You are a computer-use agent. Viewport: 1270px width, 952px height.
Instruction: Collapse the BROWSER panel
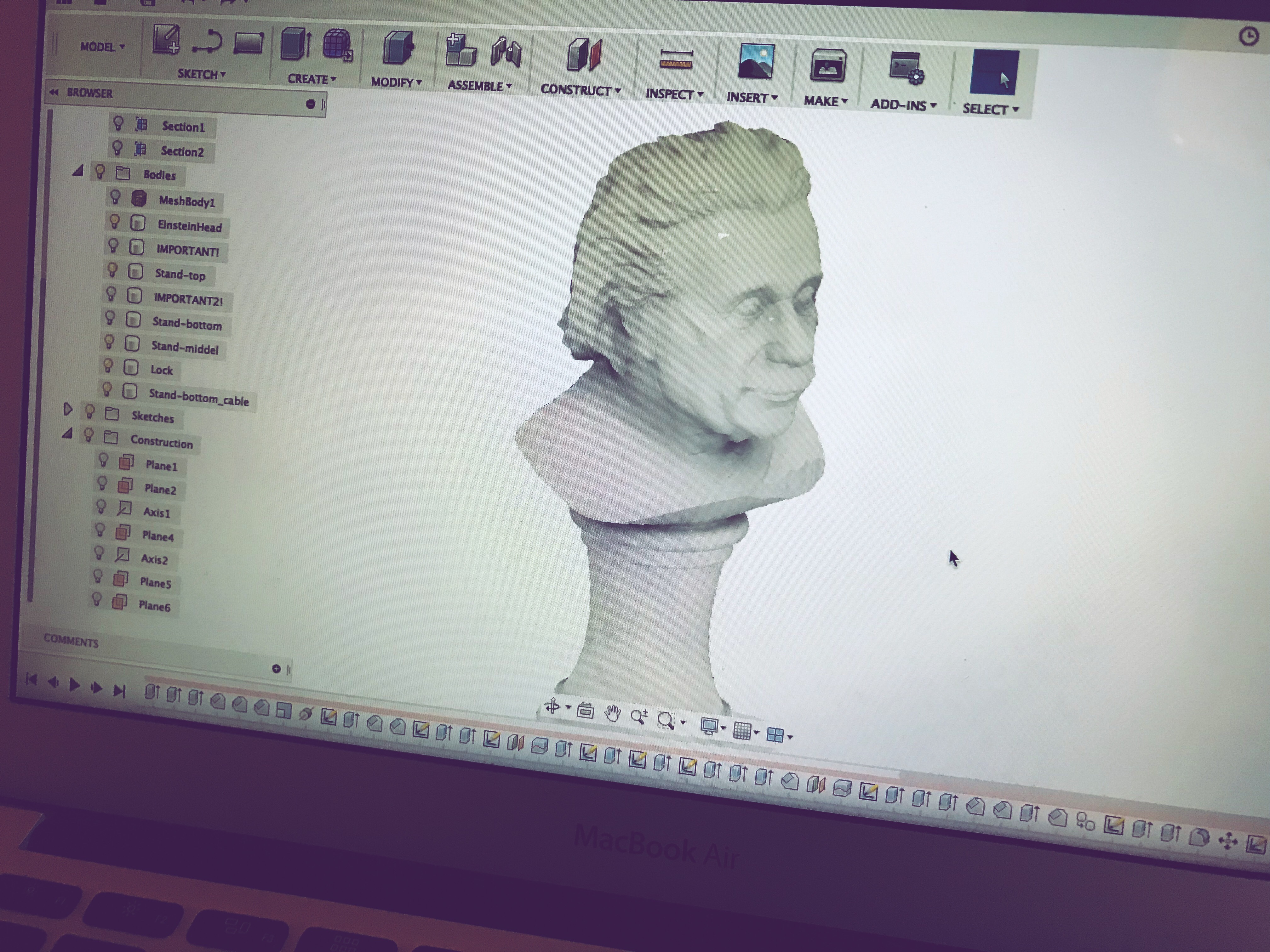[54, 92]
